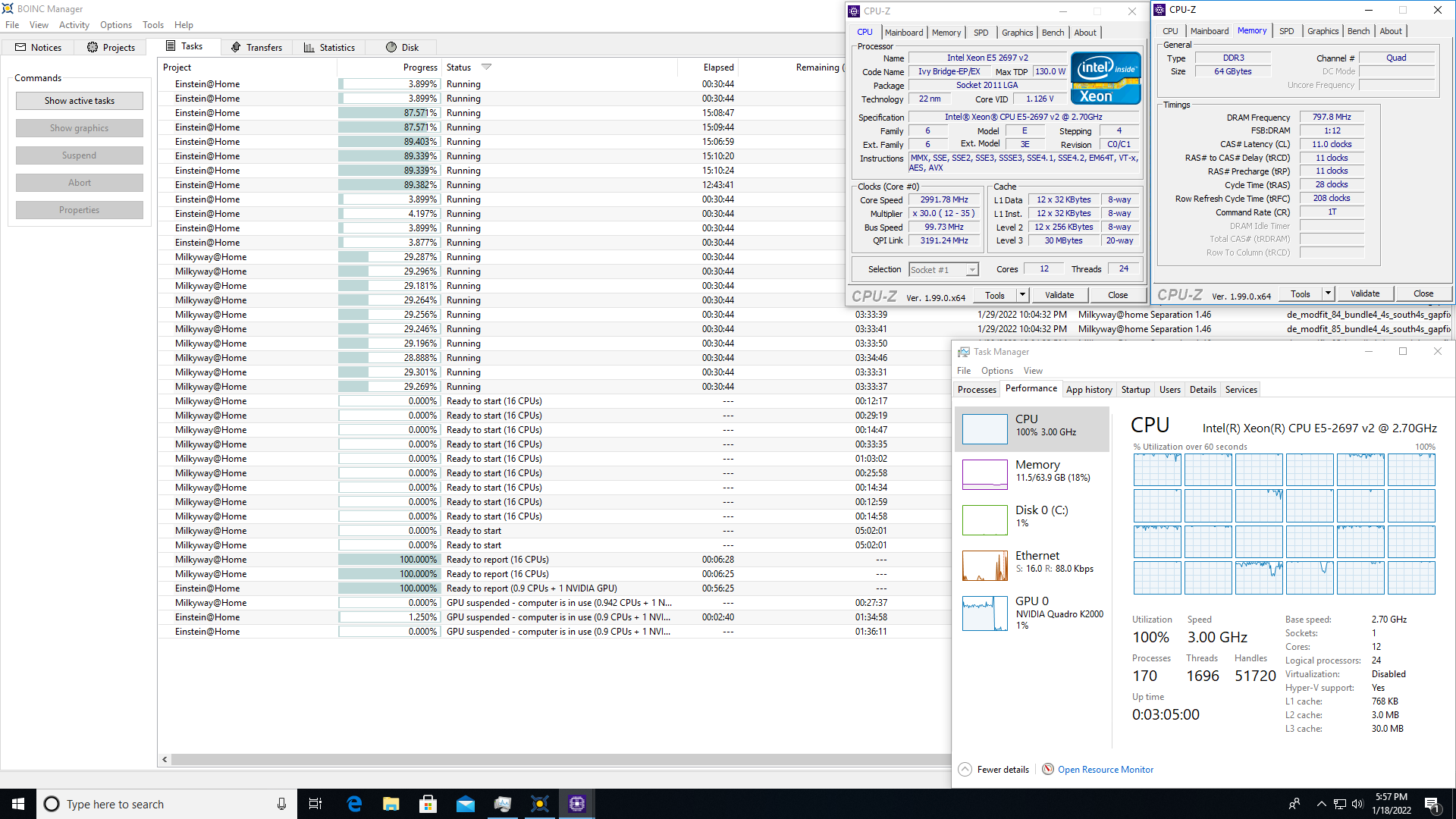Click the Close button in right CPU-Z window
The image size is (1456, 819).
click(1423, 293)
